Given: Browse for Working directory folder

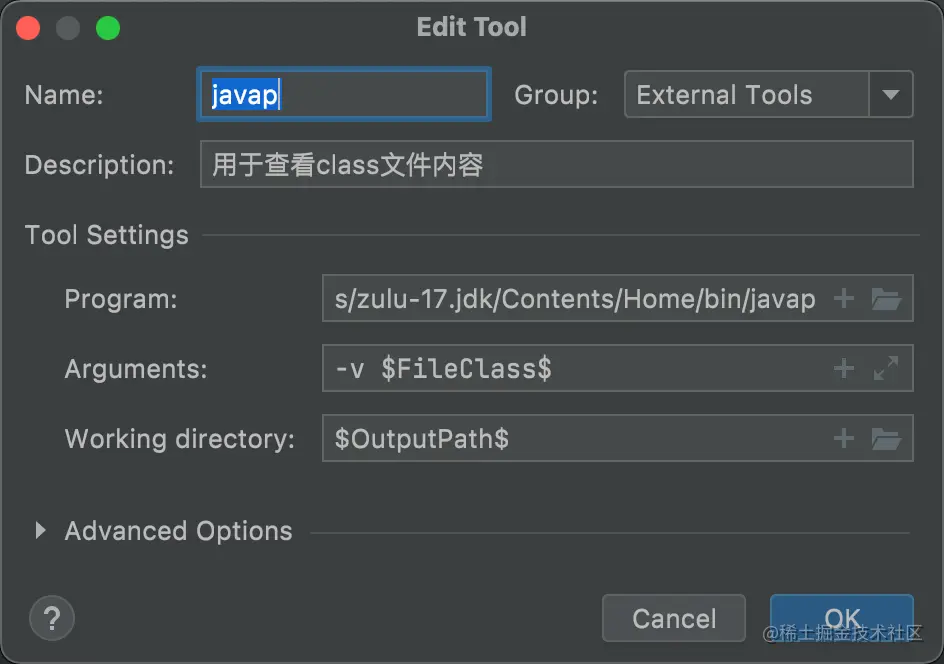Looking at the screenshot, I should (886, 438).
